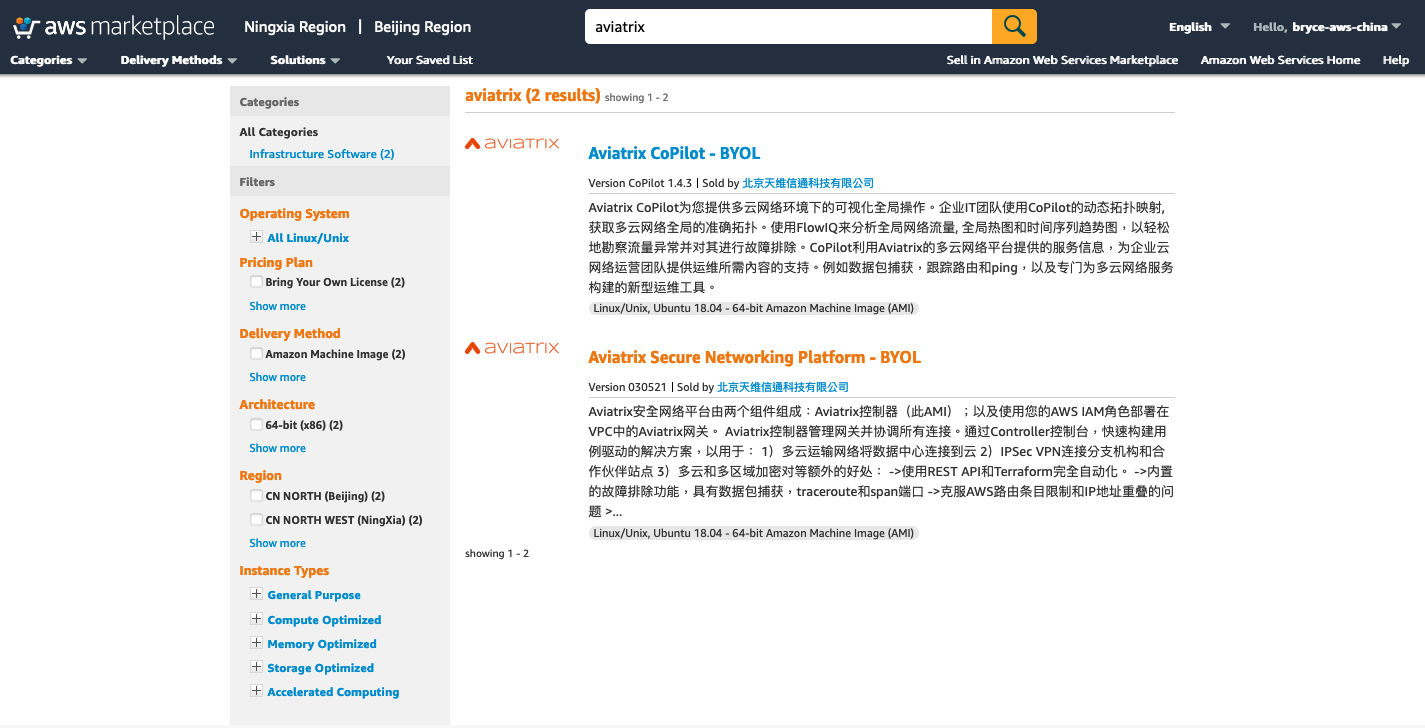The height and width of the screenshot is (728, 1425).
Task: Click the Infrastructure Software (2) category link
Action: click(320, 153)
